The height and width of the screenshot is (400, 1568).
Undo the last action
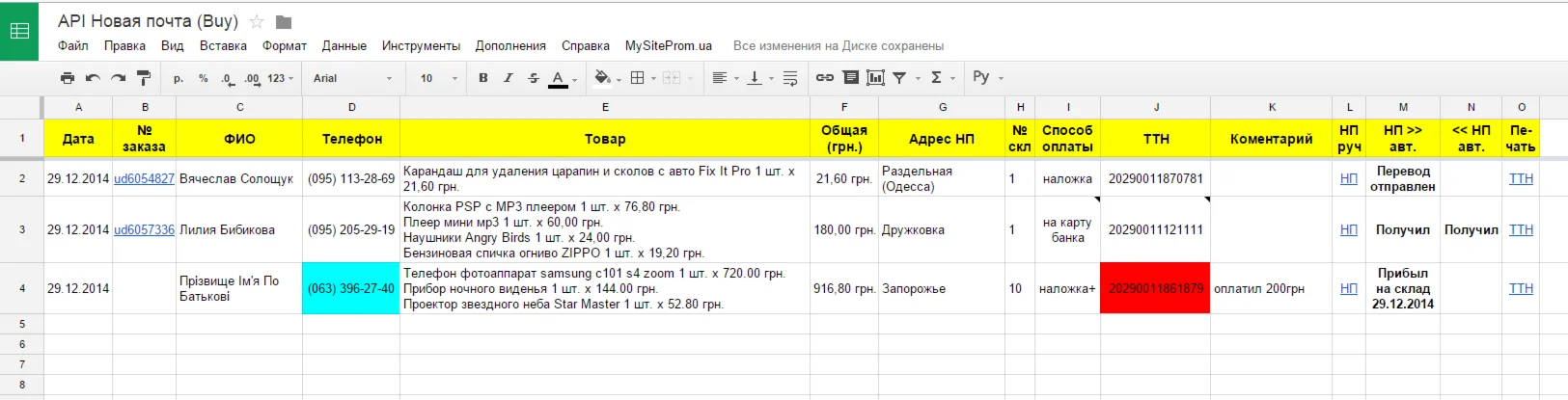[93, 78]
